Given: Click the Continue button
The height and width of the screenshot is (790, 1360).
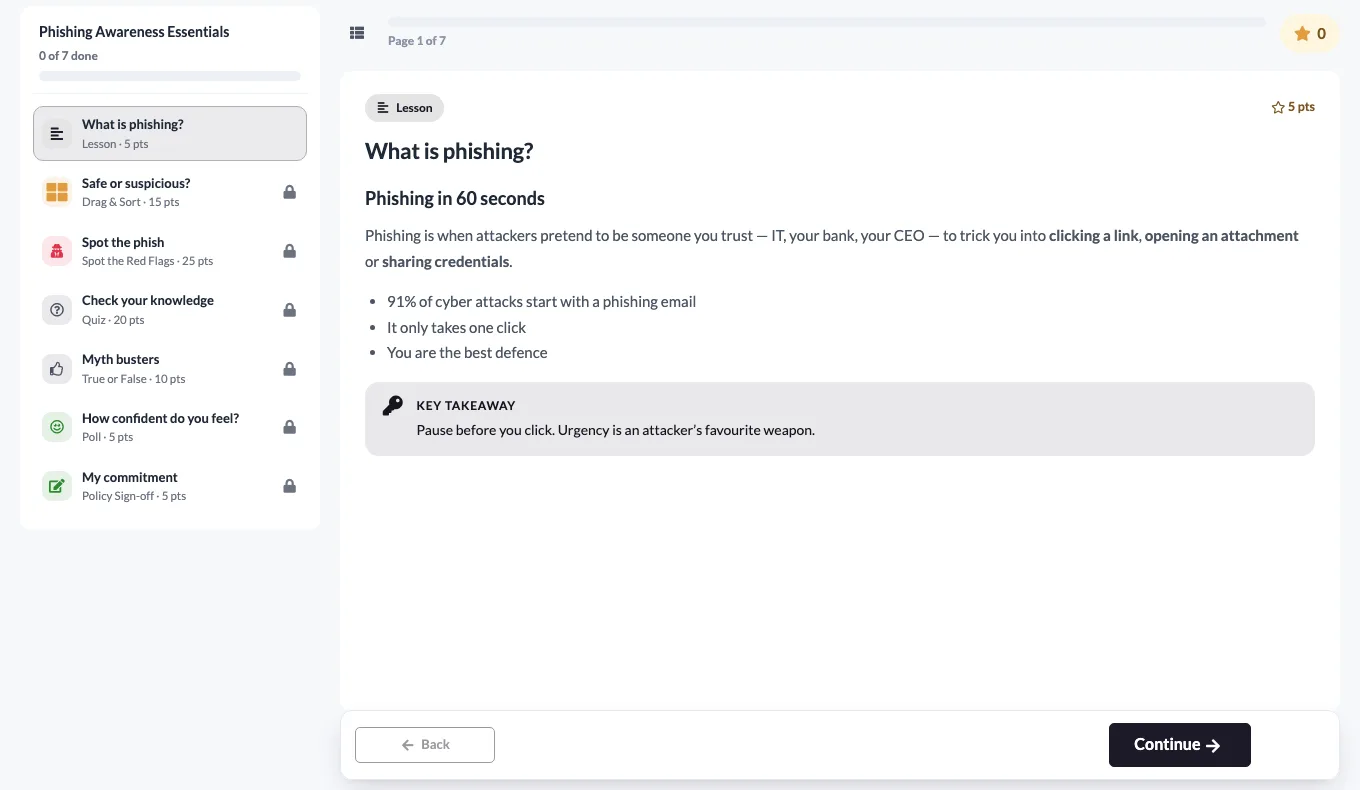Looking at the screenshot, I should point(1179,745).
